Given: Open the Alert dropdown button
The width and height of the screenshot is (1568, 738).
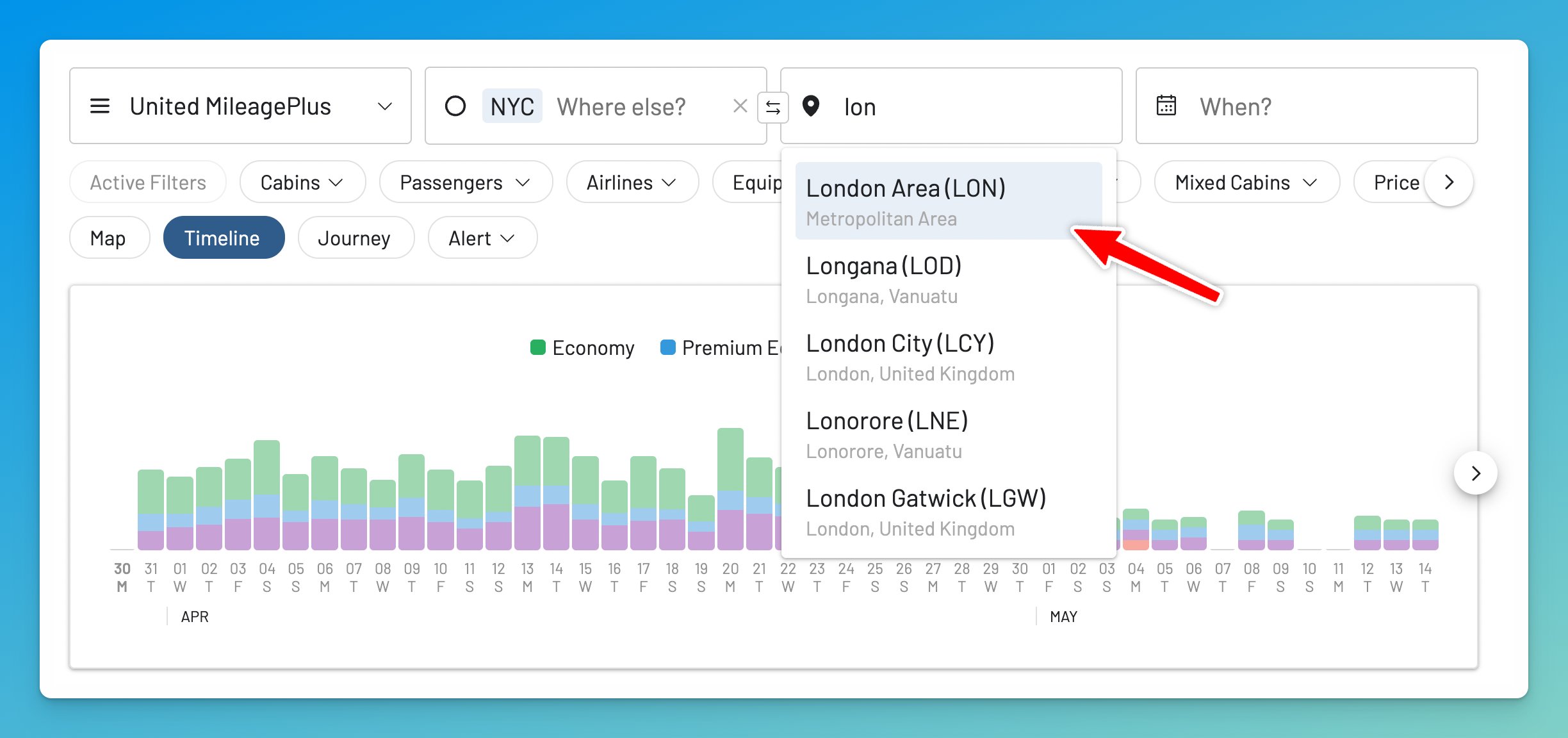Looking at the screenshot, I should 482,238.
